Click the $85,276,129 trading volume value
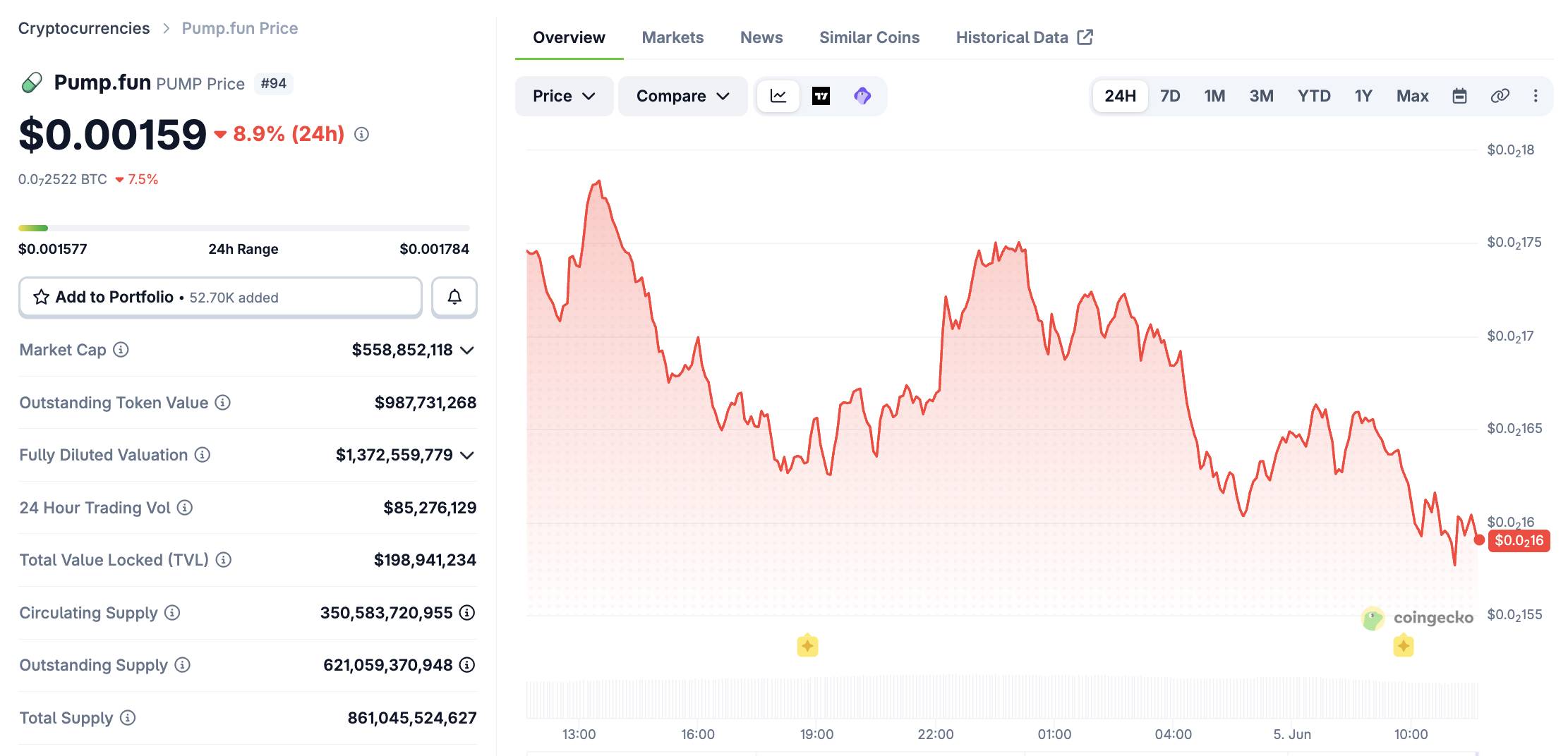1568x756 pixels. [x=430, y=508]
